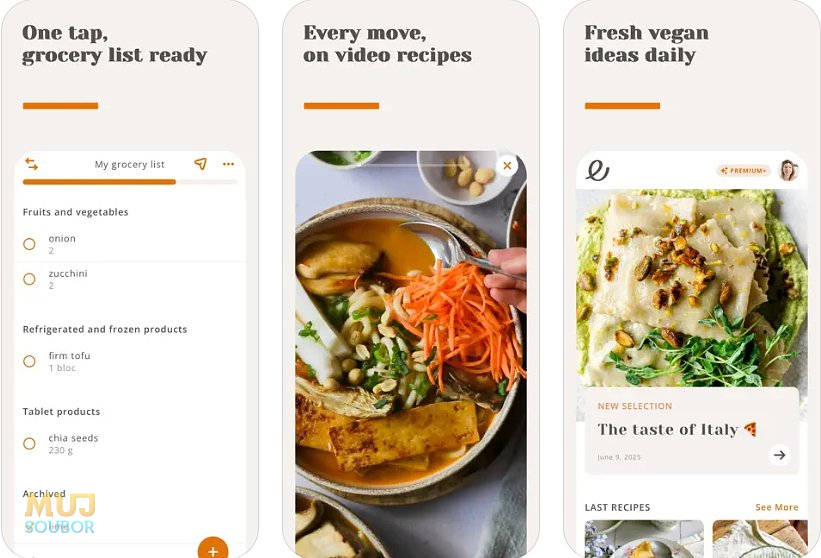
Task: Open the Archived section
Action: 44,493
